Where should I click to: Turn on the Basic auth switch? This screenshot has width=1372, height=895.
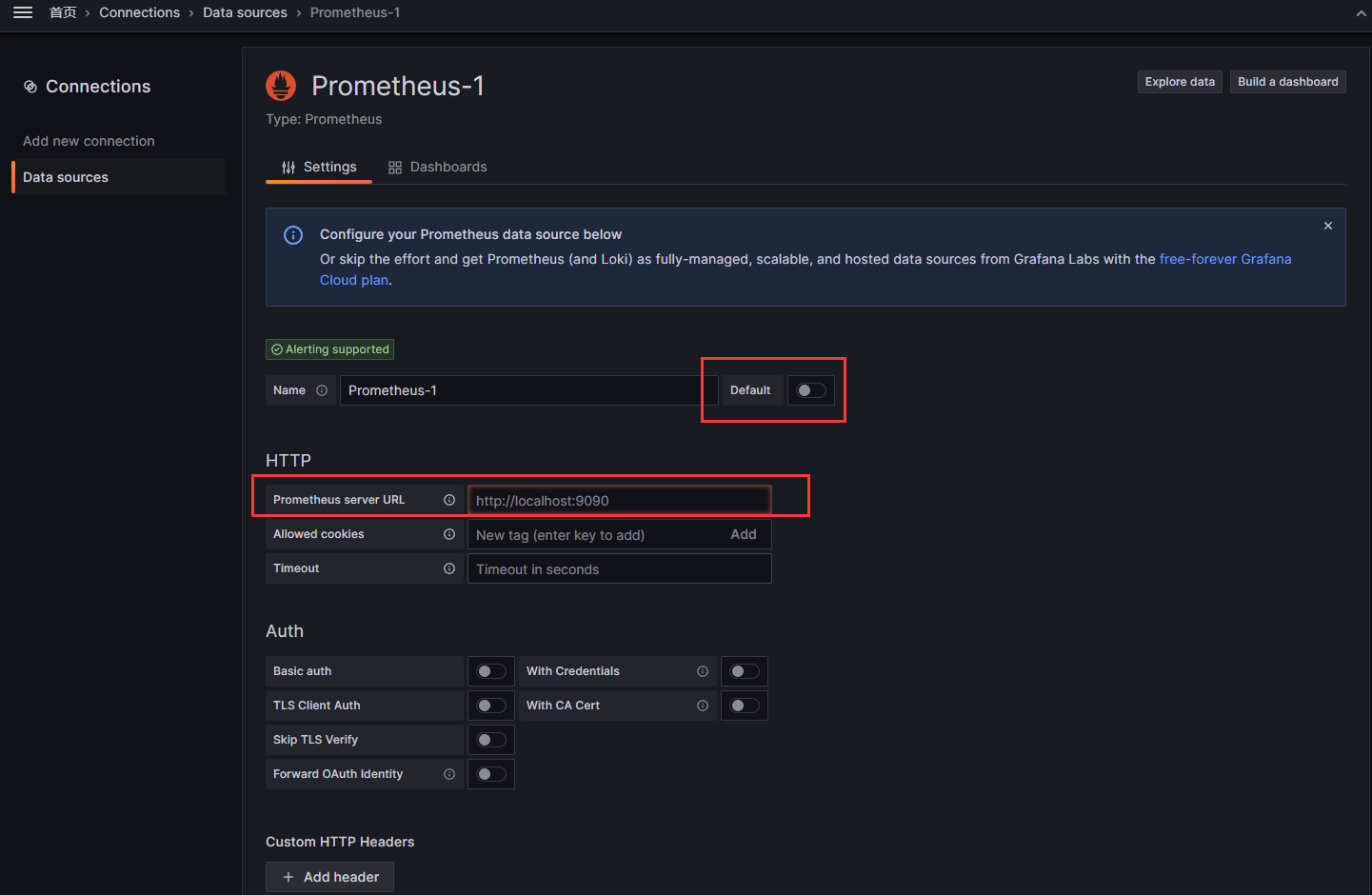tap(491, 671)
